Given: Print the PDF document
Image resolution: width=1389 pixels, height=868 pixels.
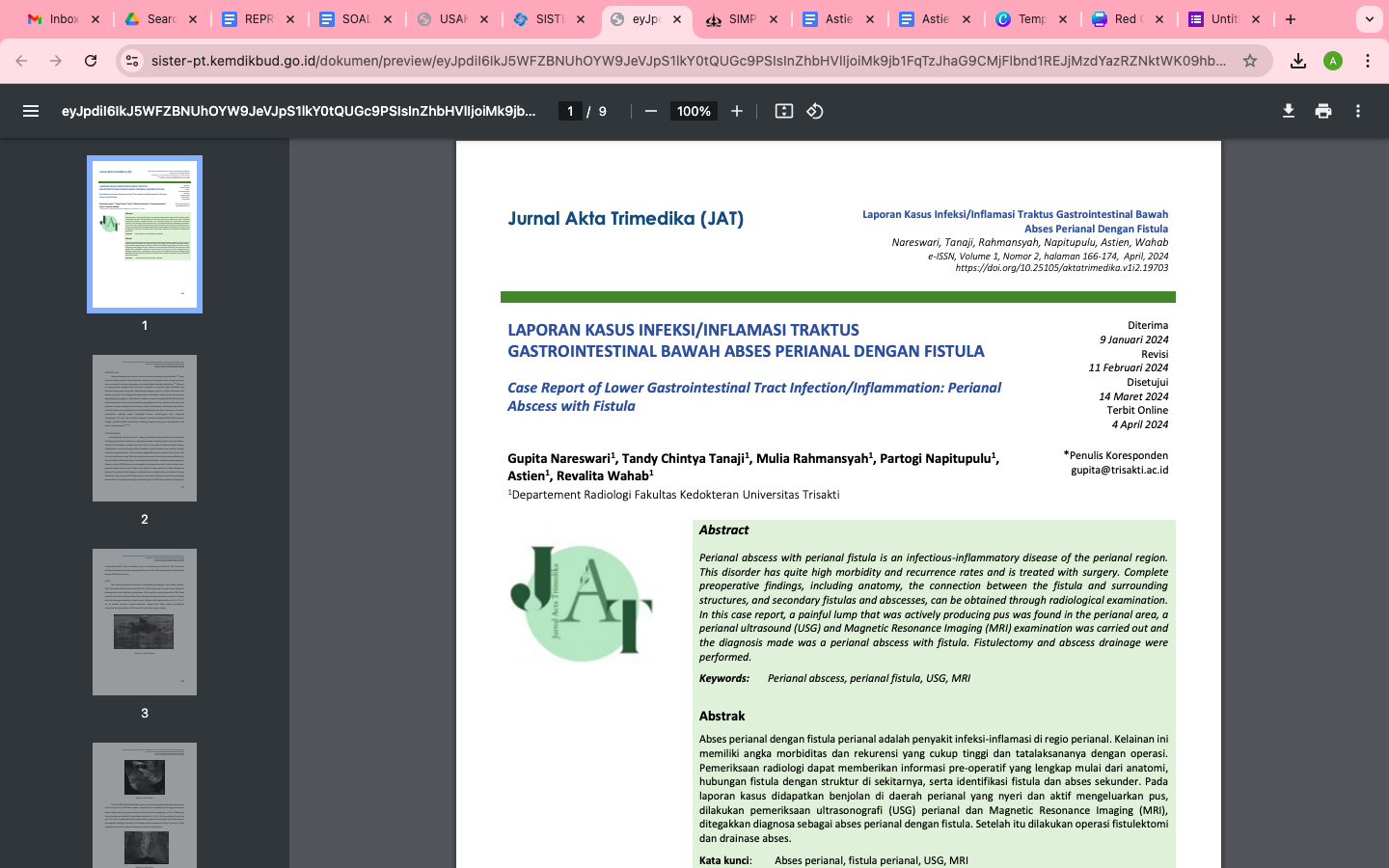Looking at the screenshot, I should (x=1322, y=111).
